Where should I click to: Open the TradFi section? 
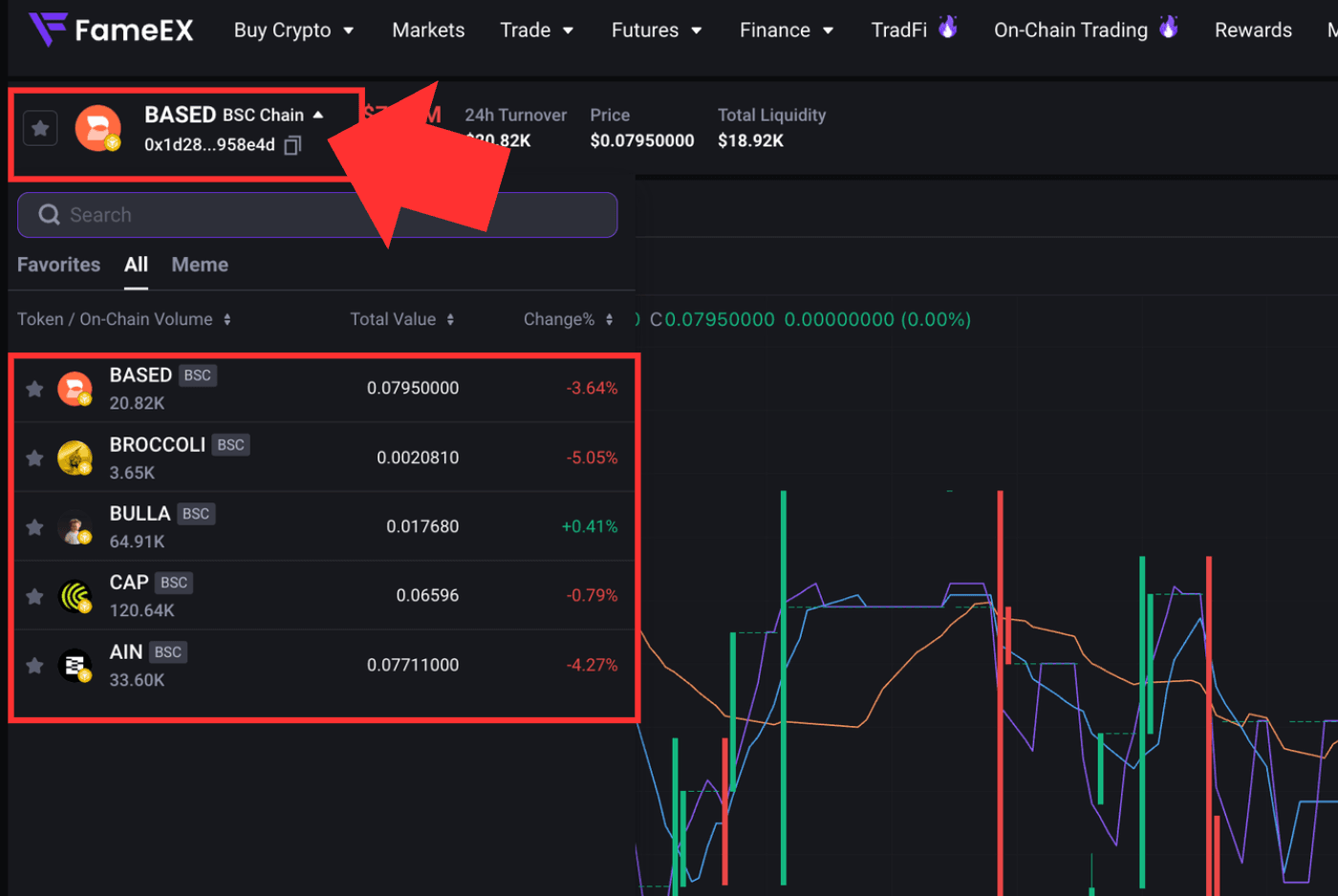click(899, 31)
